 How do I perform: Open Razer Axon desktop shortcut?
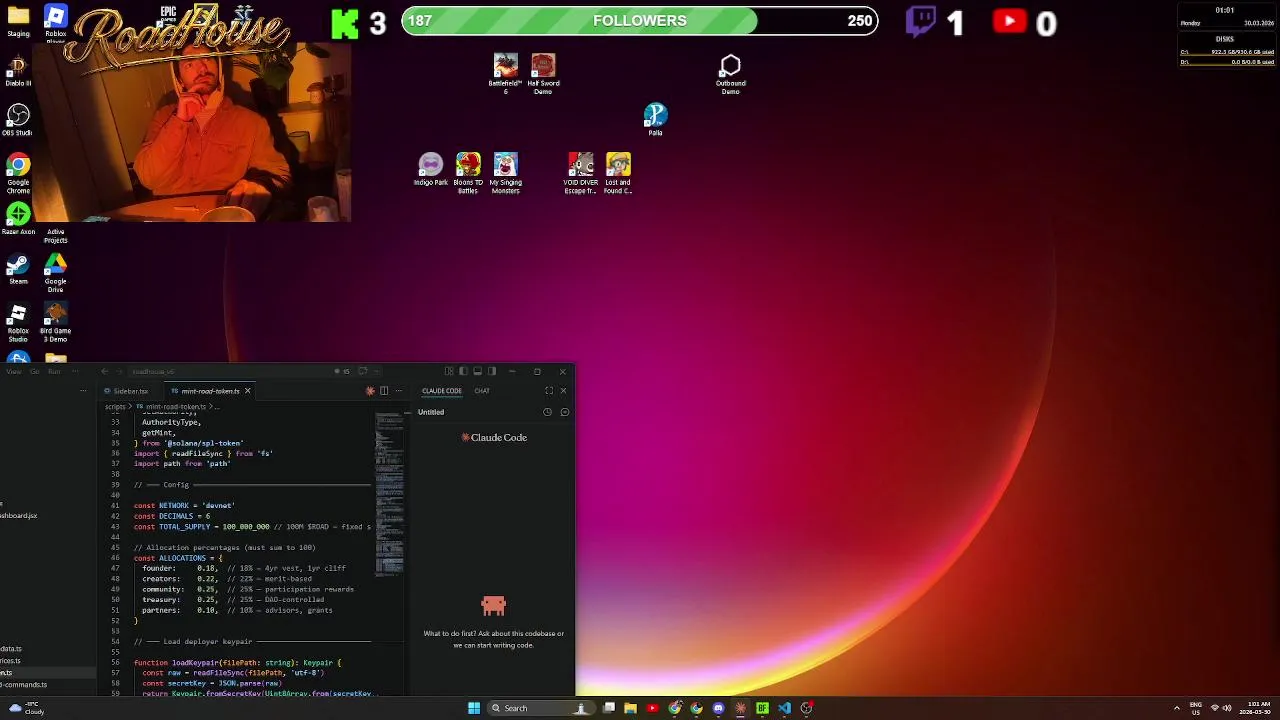[18, 219]
